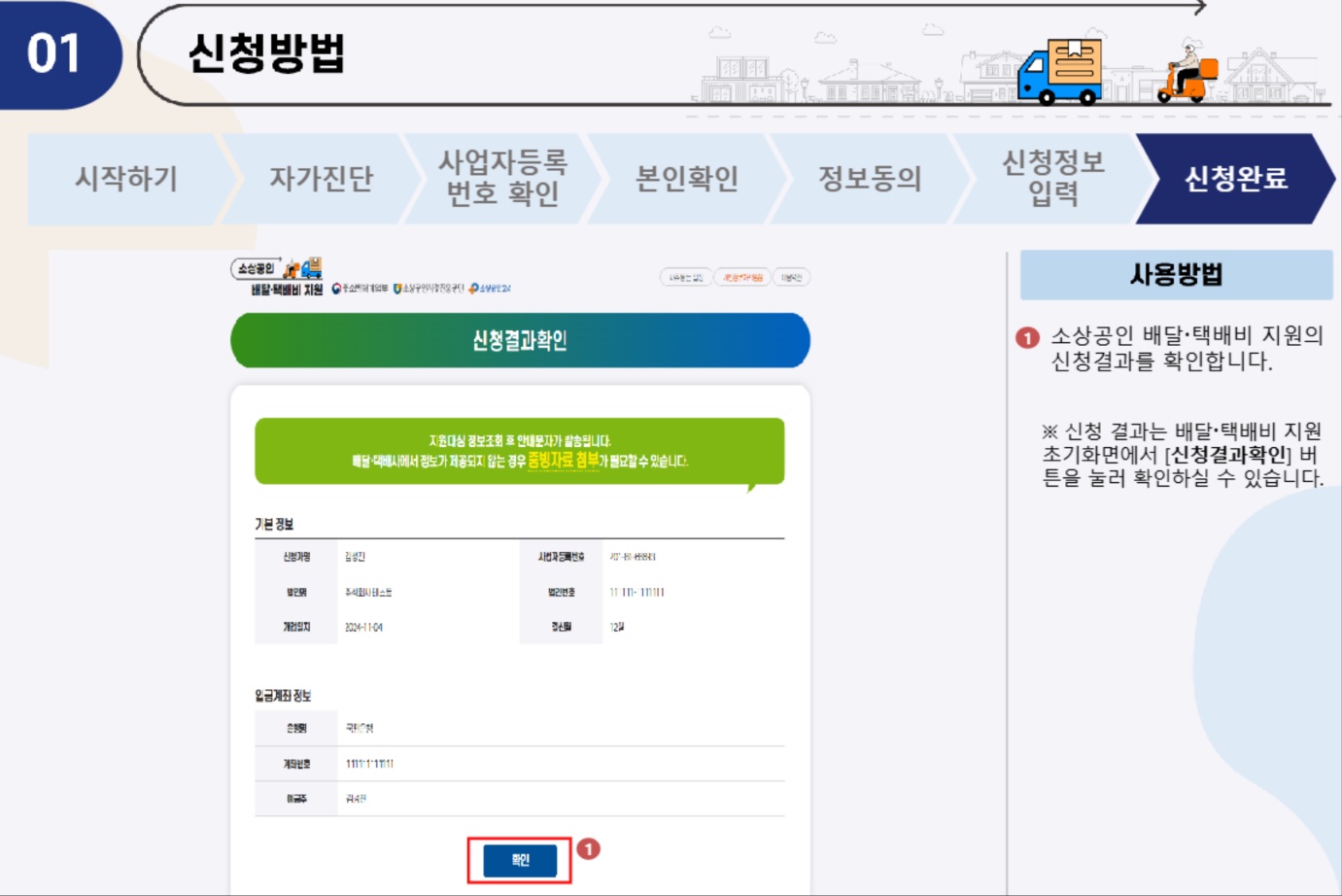Click the 소상공인24 logo
The height and width of the screenshot is (896, 1342).
pos(490,289)
